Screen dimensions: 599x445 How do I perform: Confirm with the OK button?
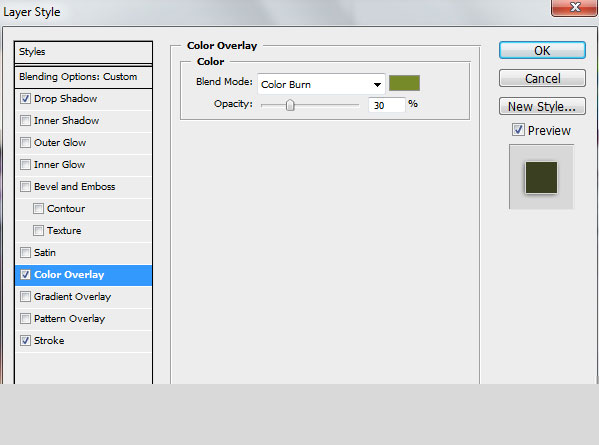(x=542, y=50)
